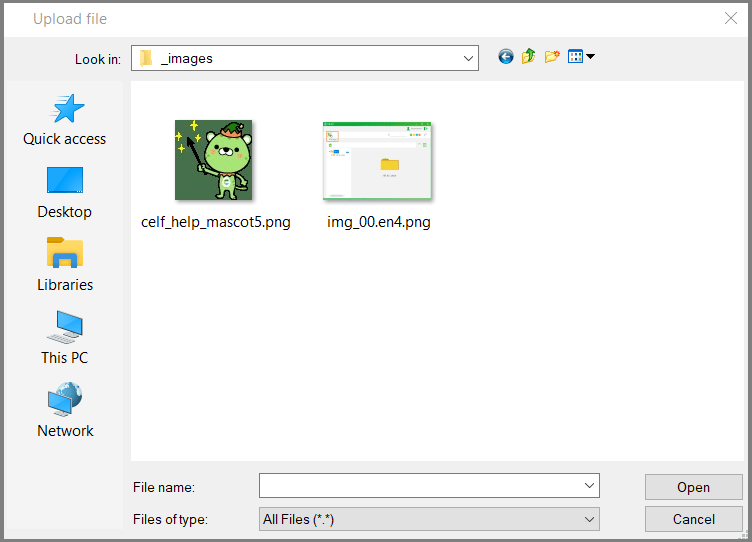752x542 pixels.
Task: Click the _images folder icon in Look in
Action: tap(146, 58)
